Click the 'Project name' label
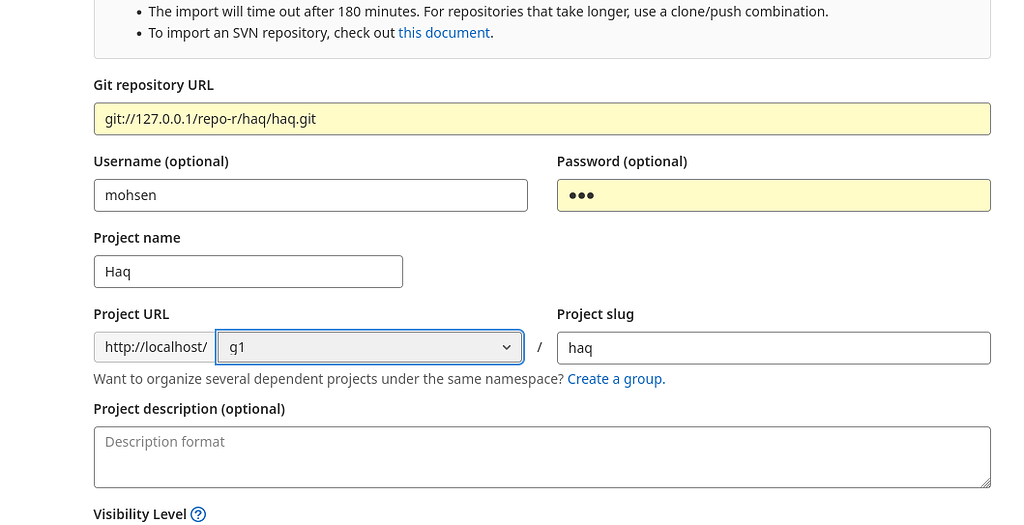This screenshot has height=525, width=1024. coord(136,238)
